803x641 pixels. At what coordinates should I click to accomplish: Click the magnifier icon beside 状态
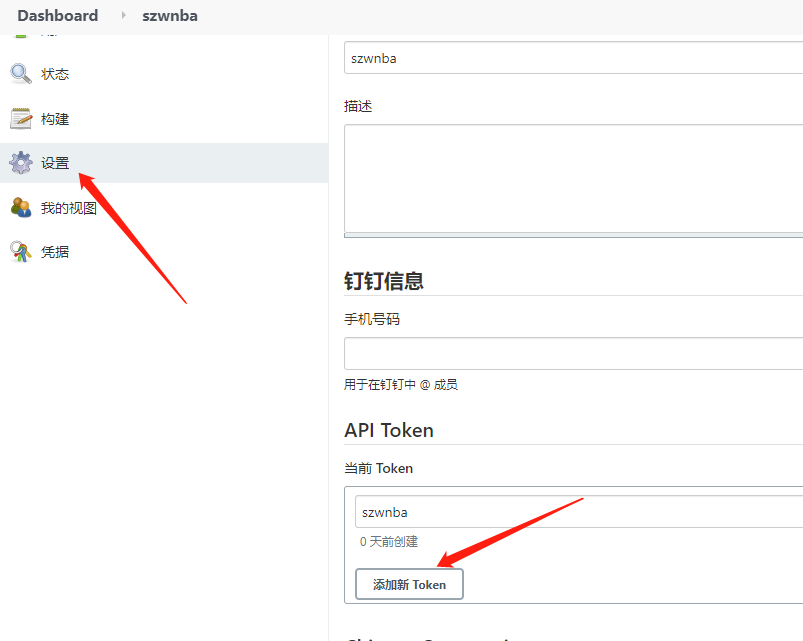pos(20,74)
